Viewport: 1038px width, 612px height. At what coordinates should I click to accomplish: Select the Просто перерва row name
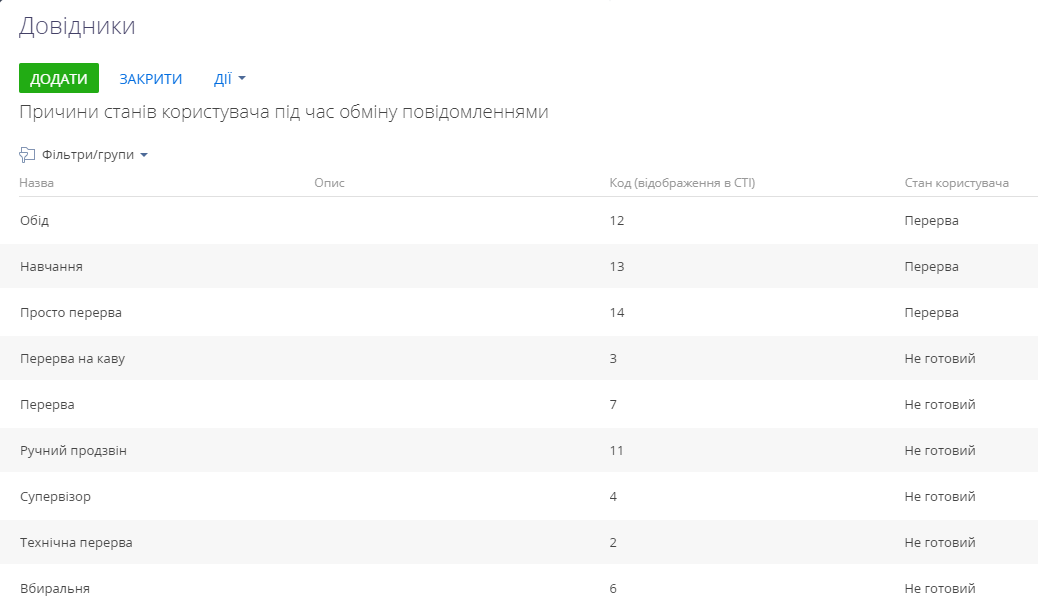click(x=71, y=313)
